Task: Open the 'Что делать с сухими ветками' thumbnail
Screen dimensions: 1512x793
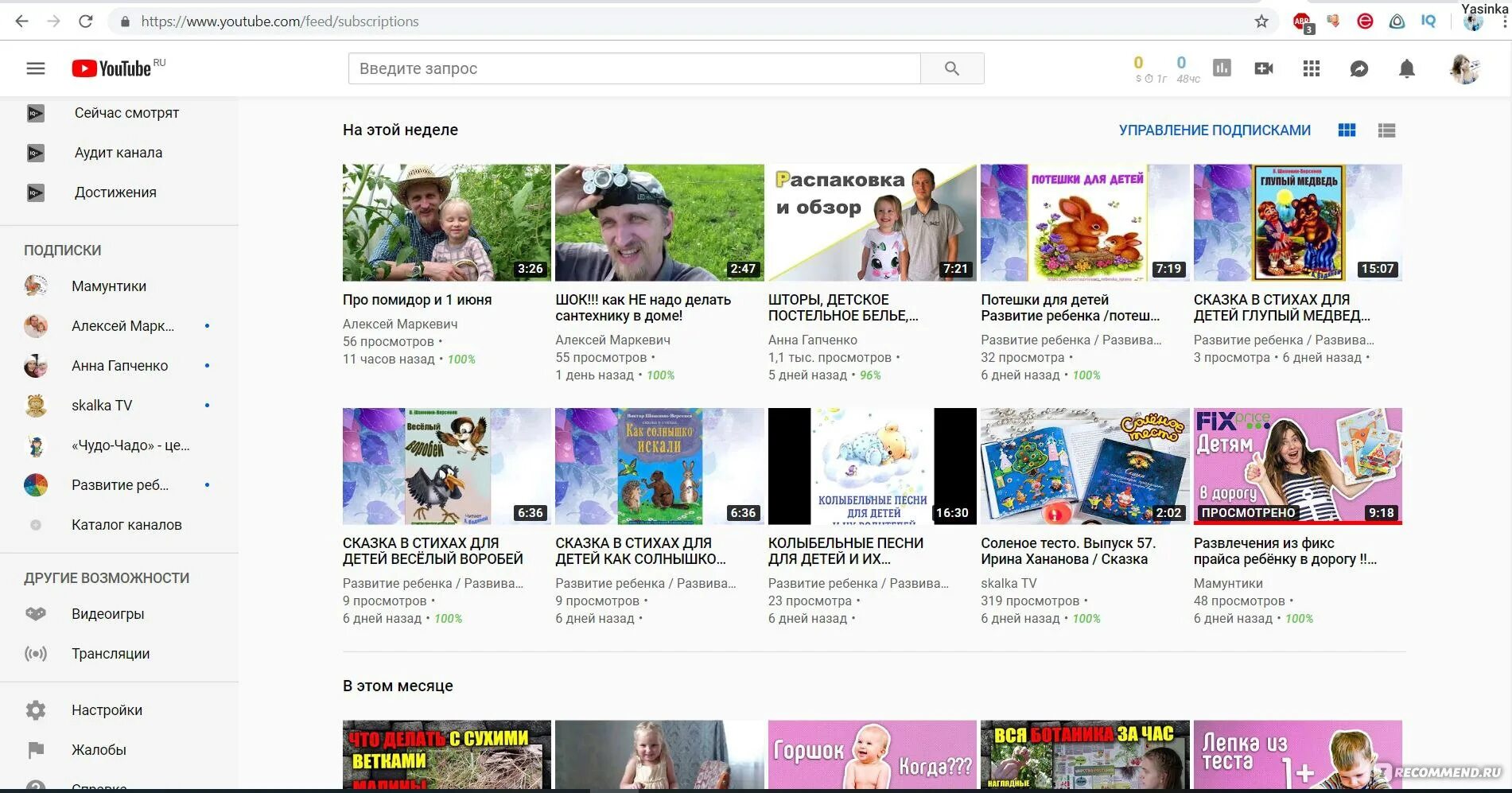Action: 446,755
